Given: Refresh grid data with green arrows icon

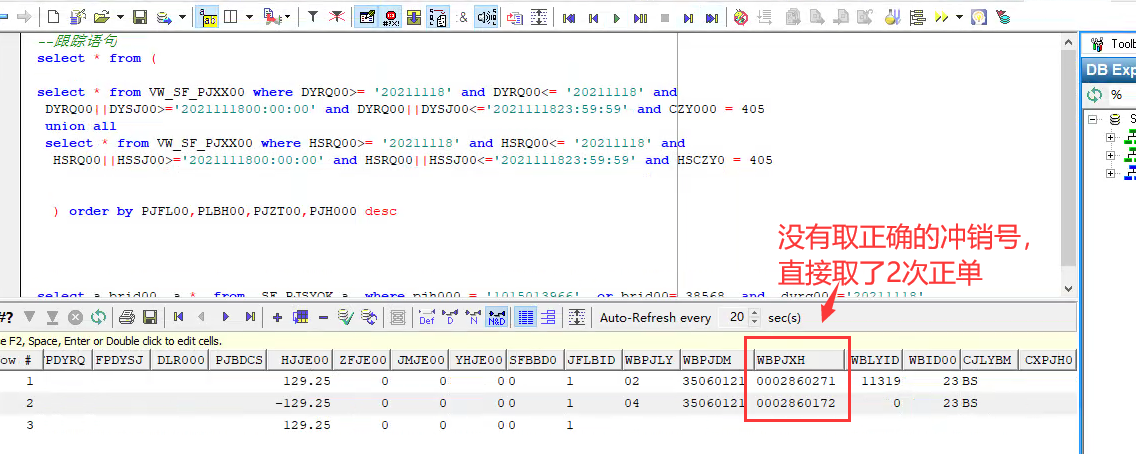Looking at the screenshot, I should [x=98, y=316].
